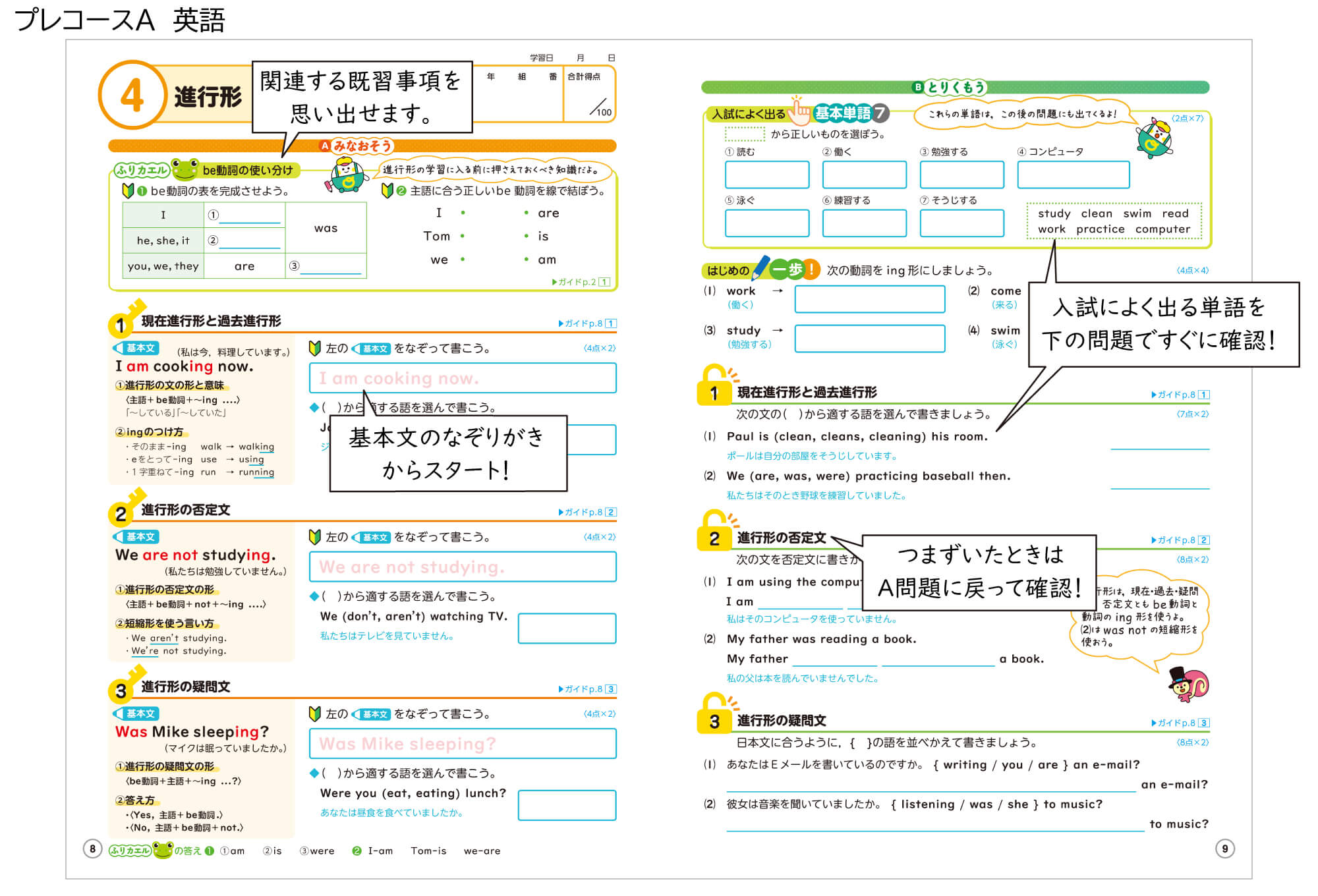Open ガイドp.8 link beside right-page section 3 heading
Viewport: 1318px width, 896px height.
click(1180, 723)
